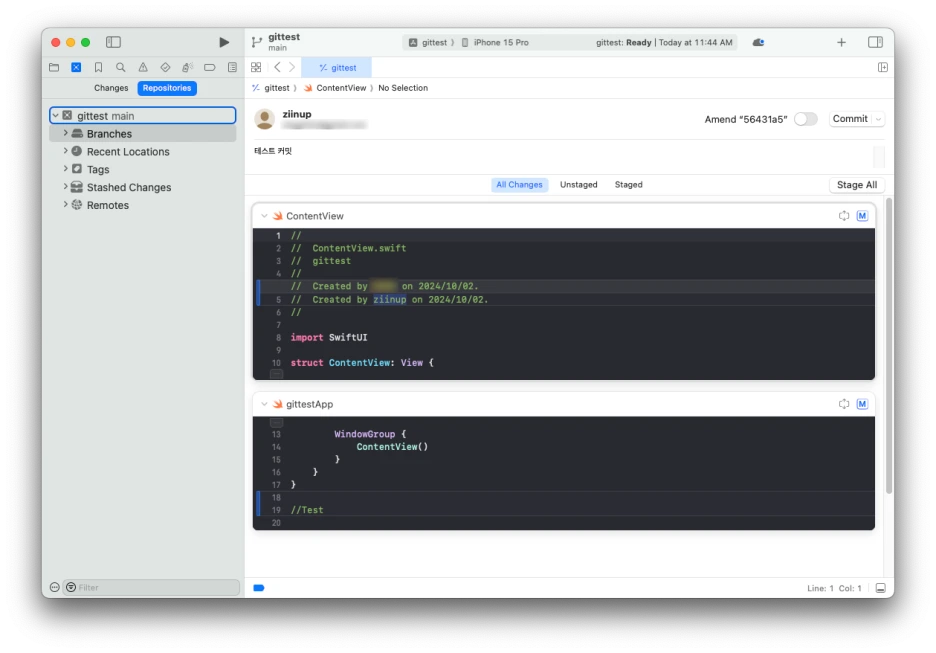Screen dimensions: 936x653
Task: Click the vertical scrollbar of the changes list
Action: coord(889,345)
